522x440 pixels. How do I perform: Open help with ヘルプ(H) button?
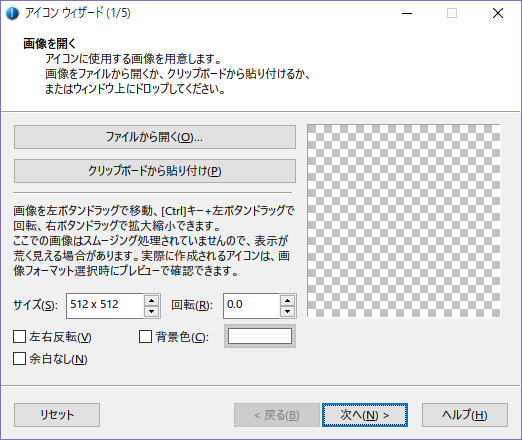(x=465, y=415)
